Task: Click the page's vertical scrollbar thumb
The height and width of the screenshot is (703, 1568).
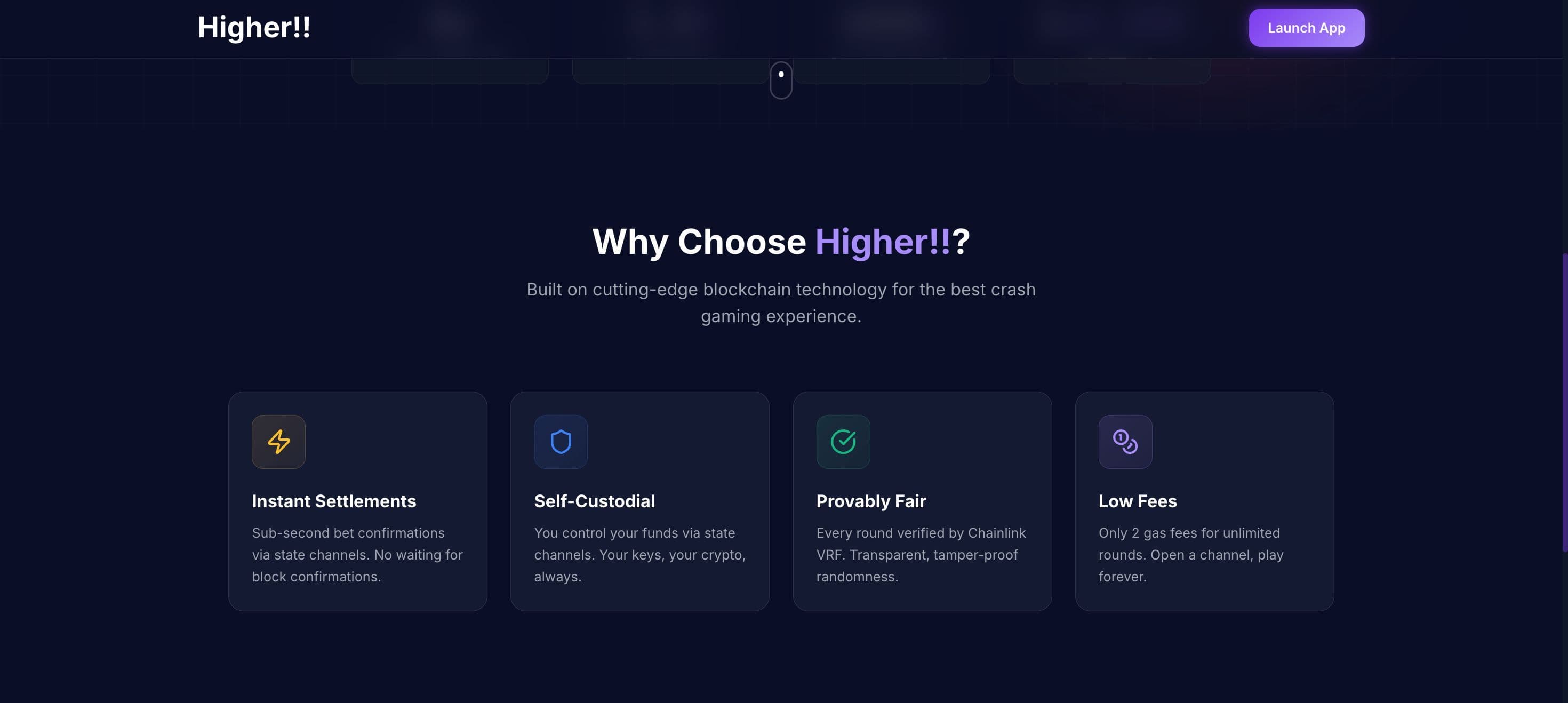Action: tap(1564, 402)
